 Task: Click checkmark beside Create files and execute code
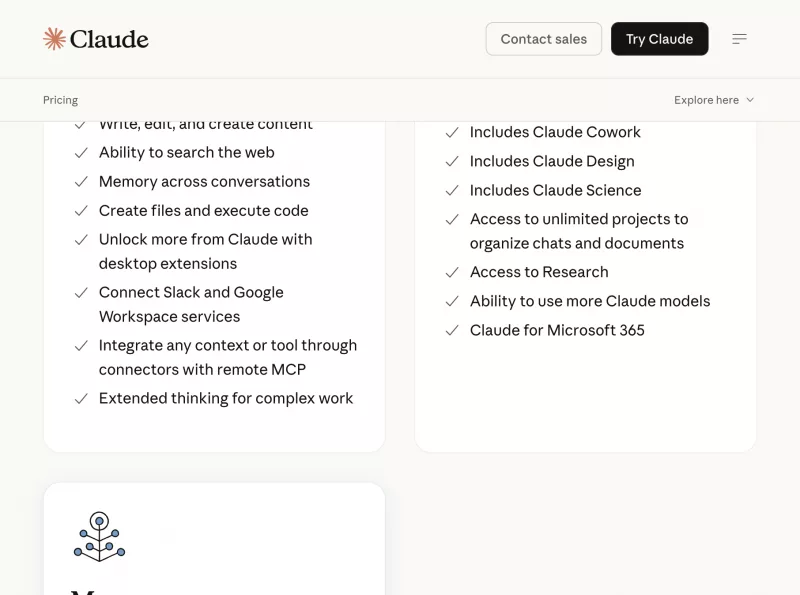(x=81, y=211)
